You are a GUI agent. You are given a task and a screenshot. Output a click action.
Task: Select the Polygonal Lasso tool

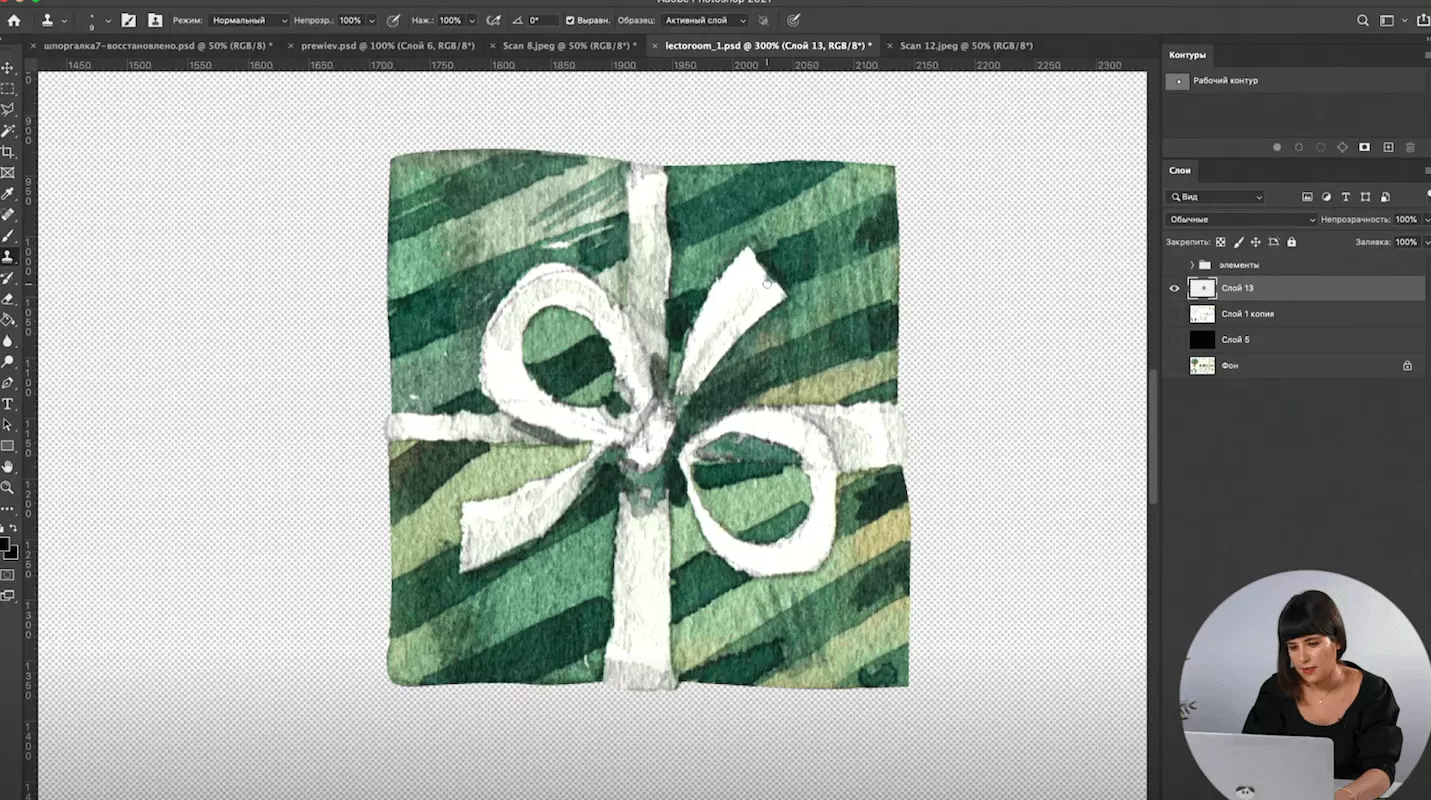pos(8,109)
